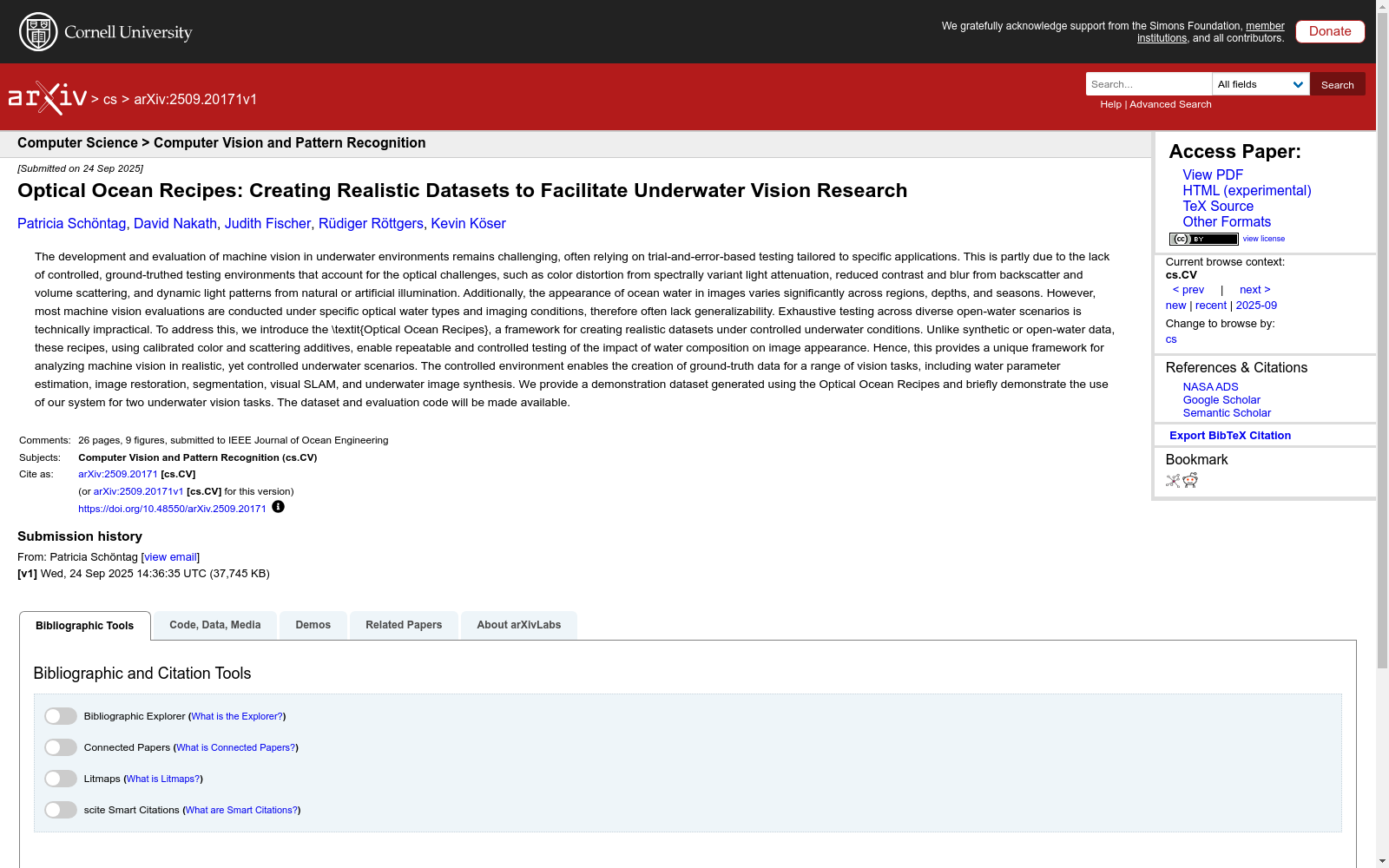Click What are Smart Citations? link
The image size is (1389, 868).
coord(241,810)
